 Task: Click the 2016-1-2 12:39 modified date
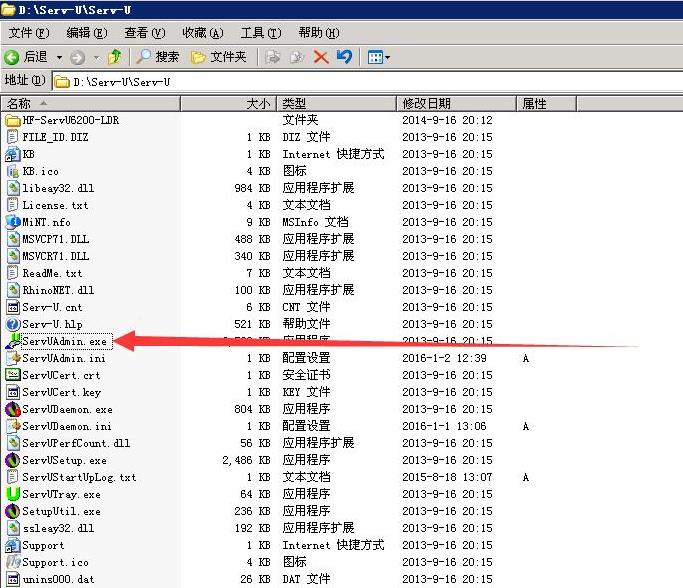coord(444,358)
